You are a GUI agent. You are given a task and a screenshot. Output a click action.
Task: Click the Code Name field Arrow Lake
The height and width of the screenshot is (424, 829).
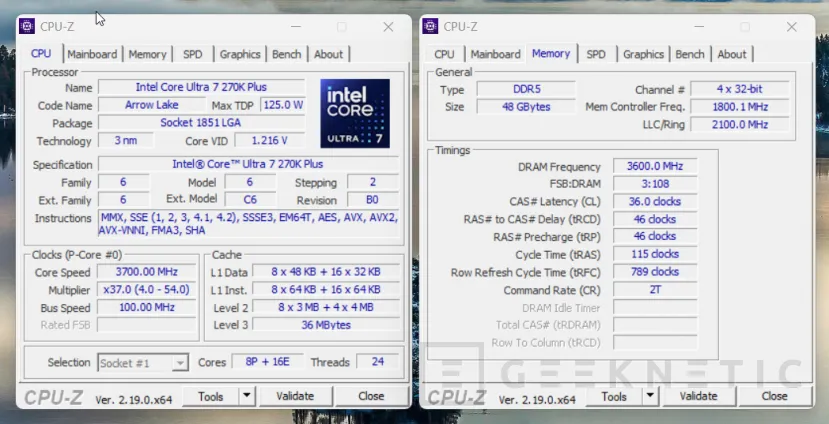tap(152, 105)
